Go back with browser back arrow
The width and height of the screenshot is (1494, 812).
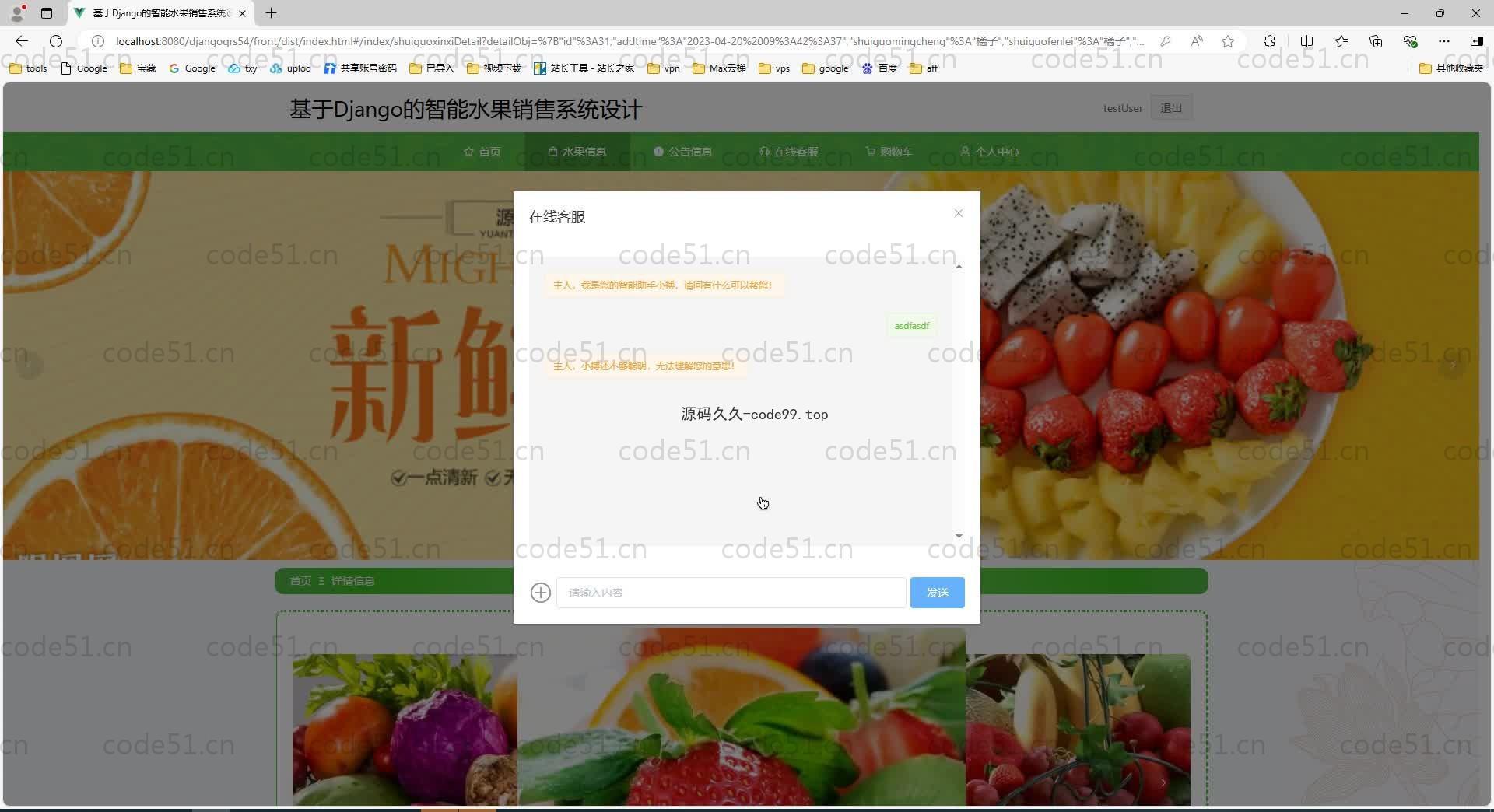tap(22, 41)
